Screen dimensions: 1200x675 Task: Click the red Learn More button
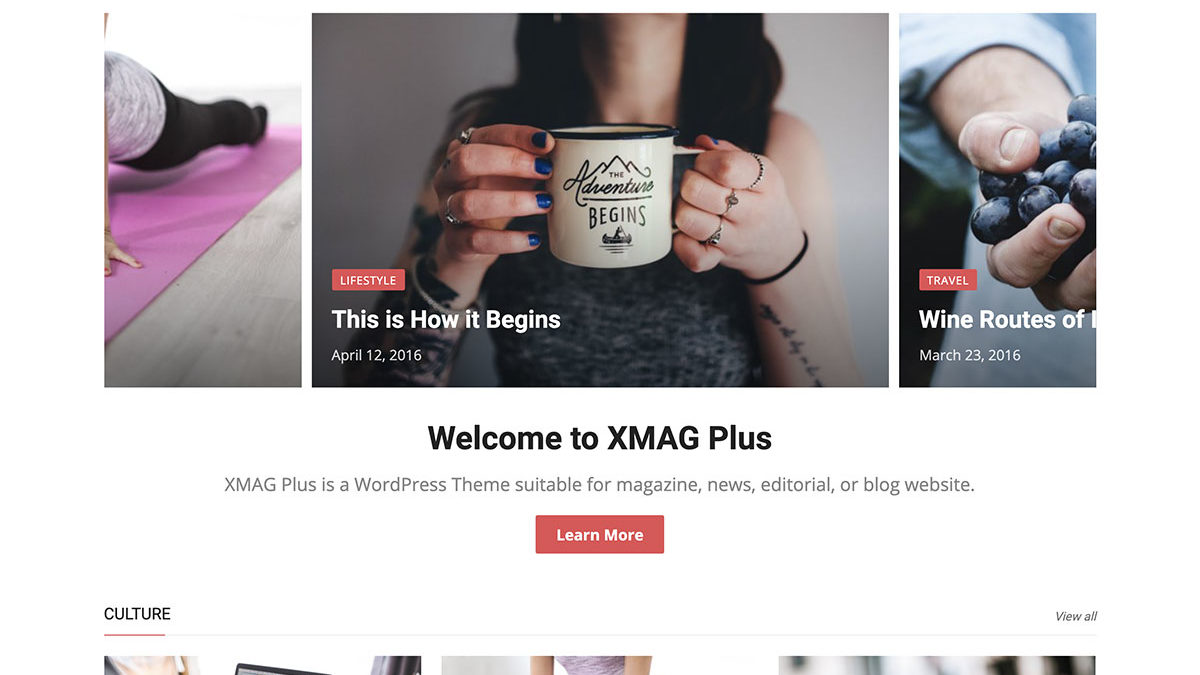600,535
